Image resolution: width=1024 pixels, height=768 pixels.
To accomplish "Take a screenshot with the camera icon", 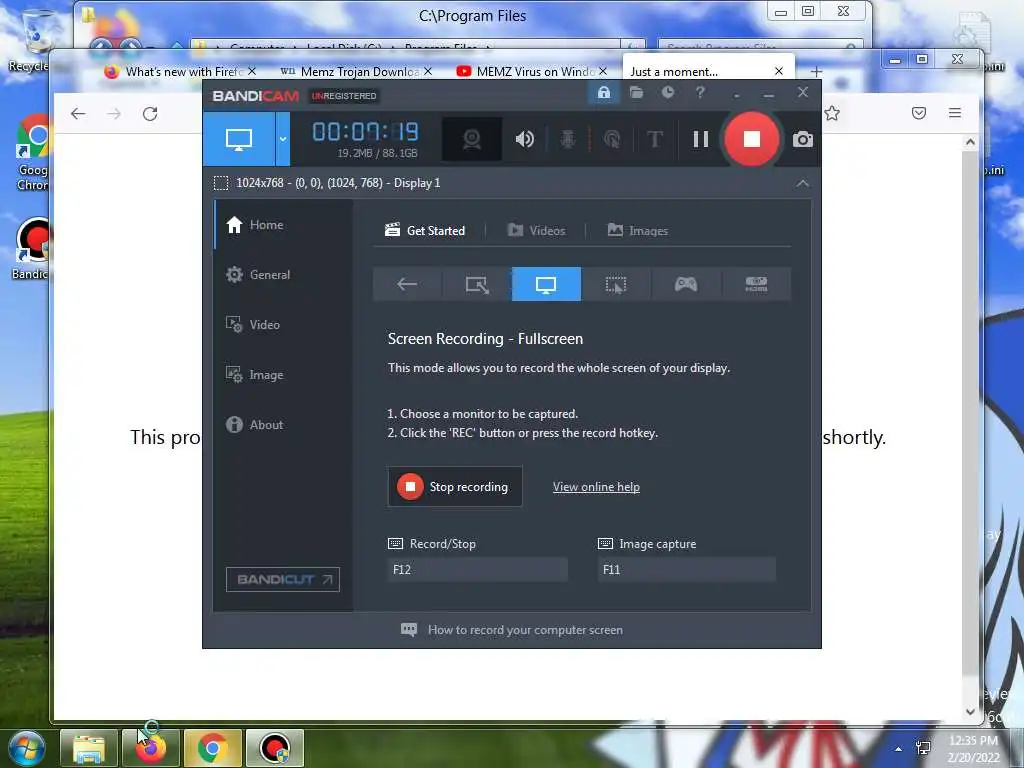I will click(x=803, y=139).
